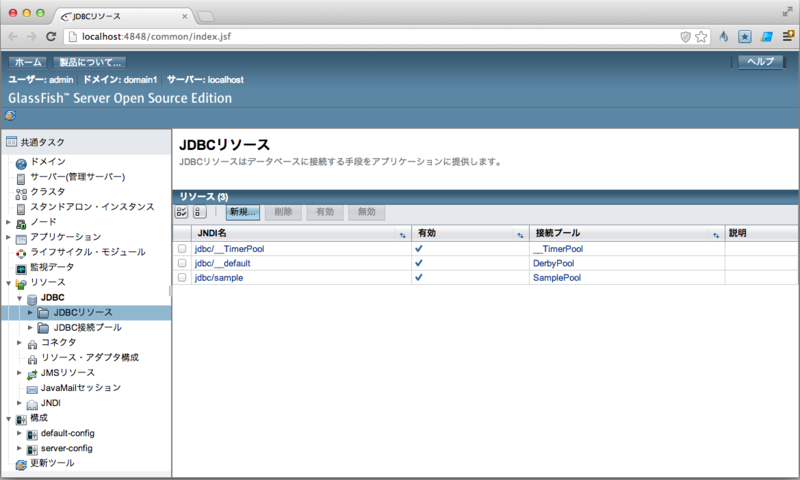This screenshot has height=480, width=800.
Task: Bookmark this page with the star icon
Action: click(701, 36)
